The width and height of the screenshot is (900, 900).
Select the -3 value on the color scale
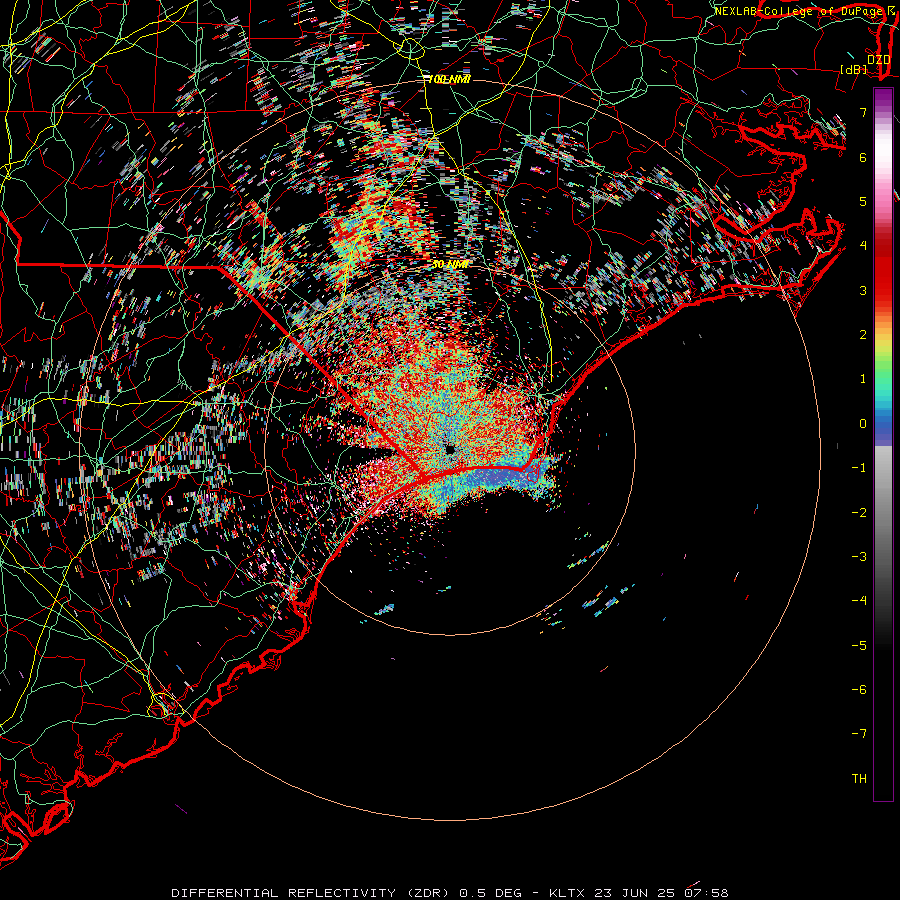[x=859, y=556]
